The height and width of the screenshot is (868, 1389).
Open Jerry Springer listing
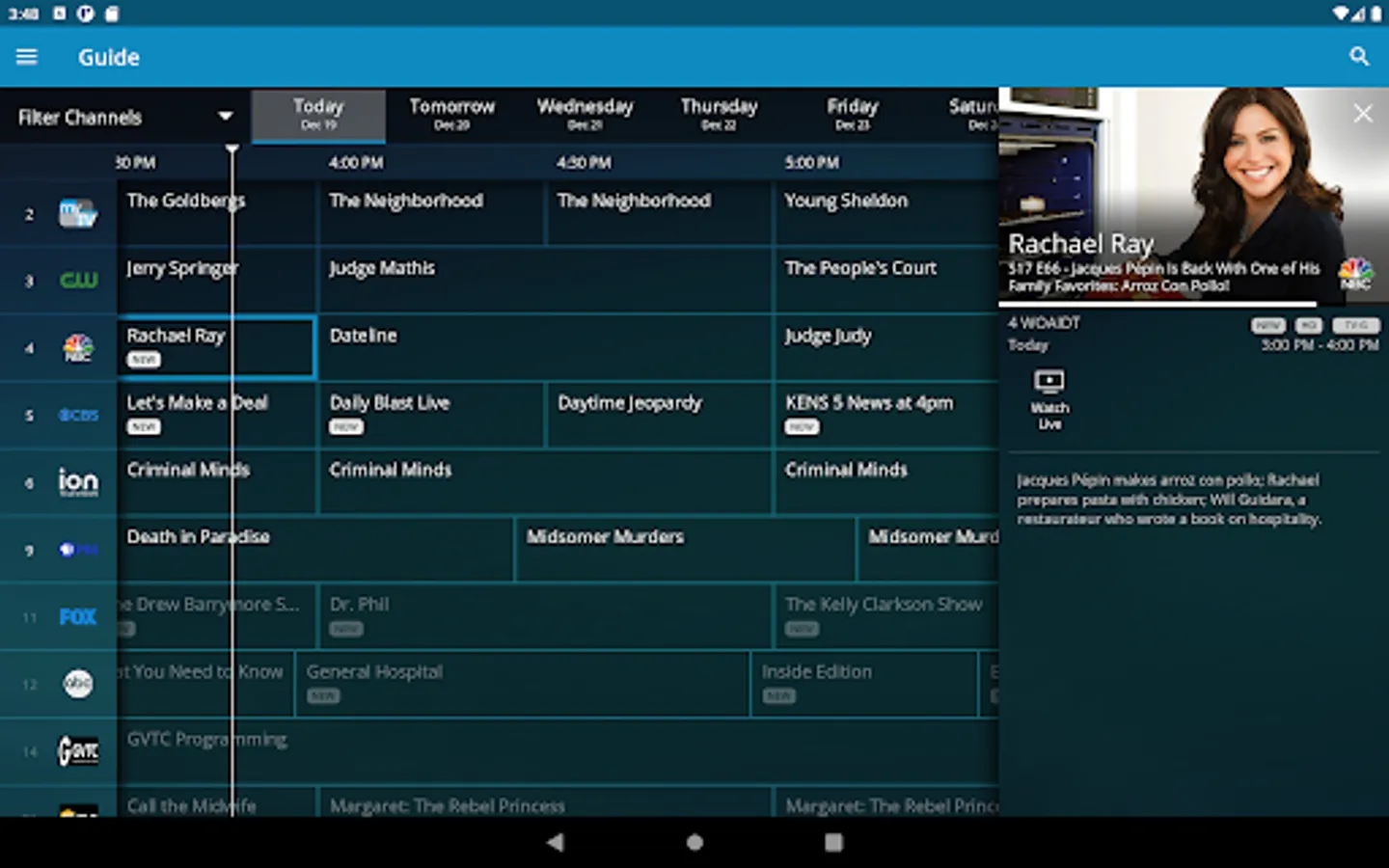[x=216, y=280]
